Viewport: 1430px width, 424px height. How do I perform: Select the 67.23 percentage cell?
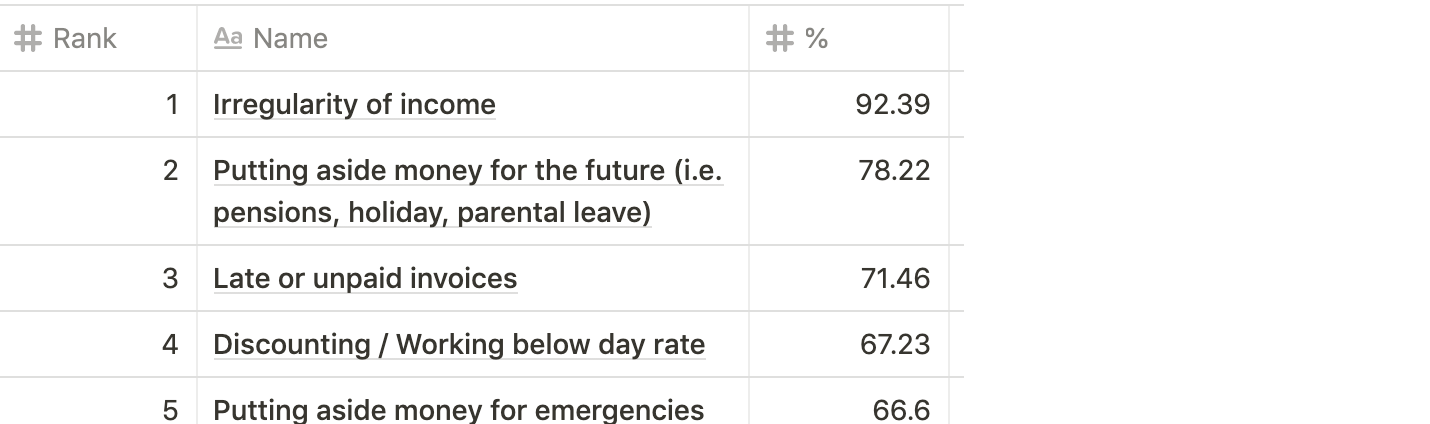click(849, 344)
